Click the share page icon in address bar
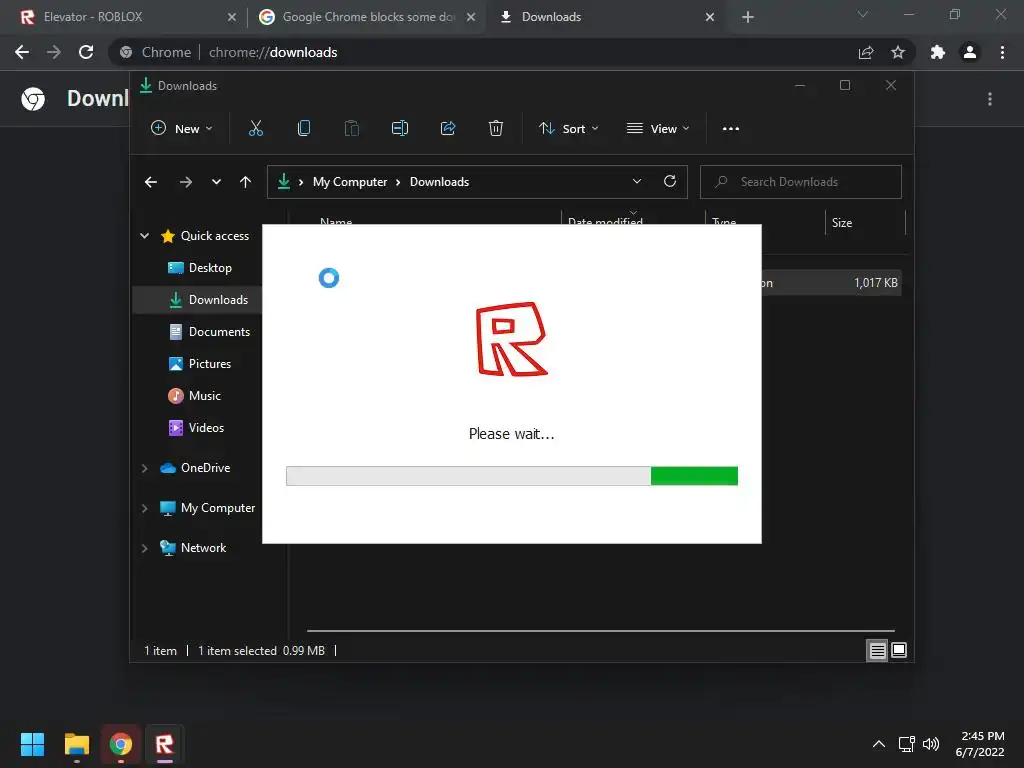The image size is (1024, 768). coord(866,52)
